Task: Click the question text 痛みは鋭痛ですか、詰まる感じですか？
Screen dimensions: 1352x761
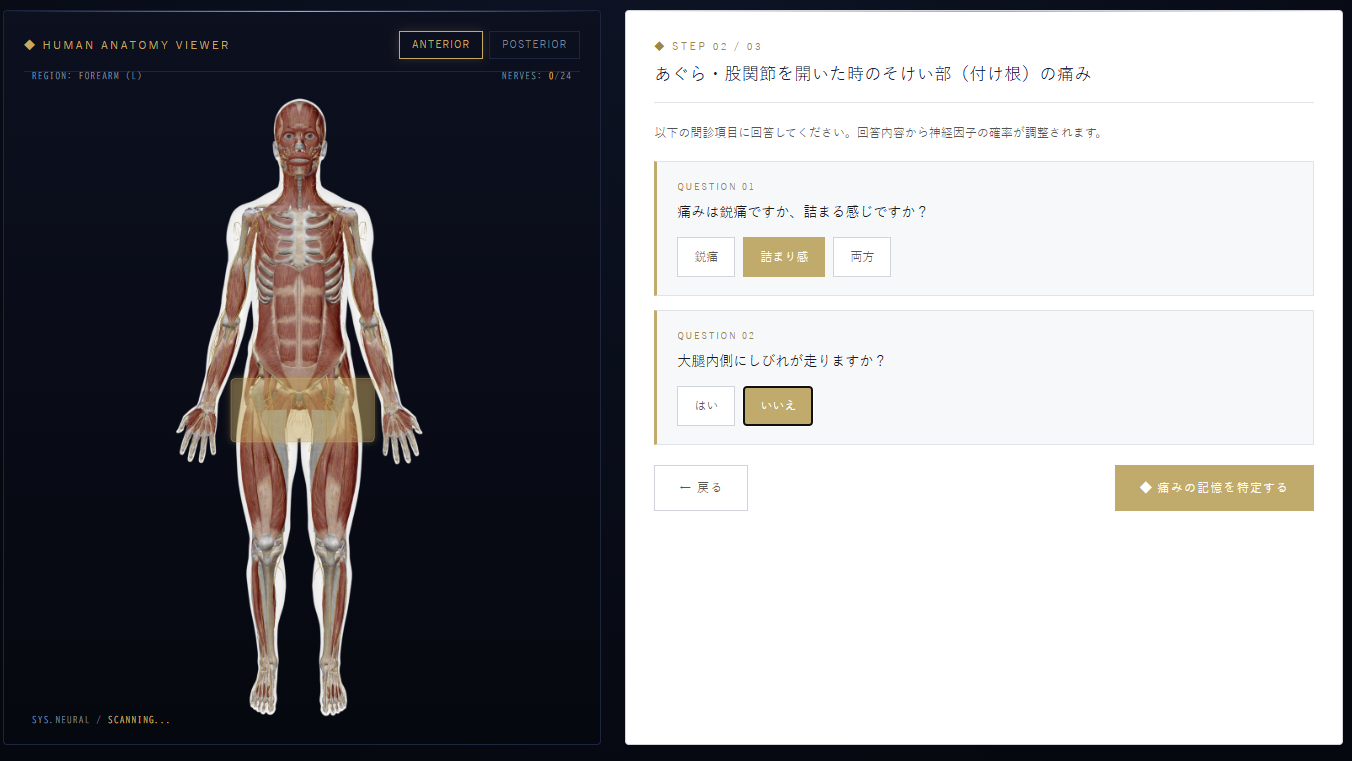Action: pos(803,212)
